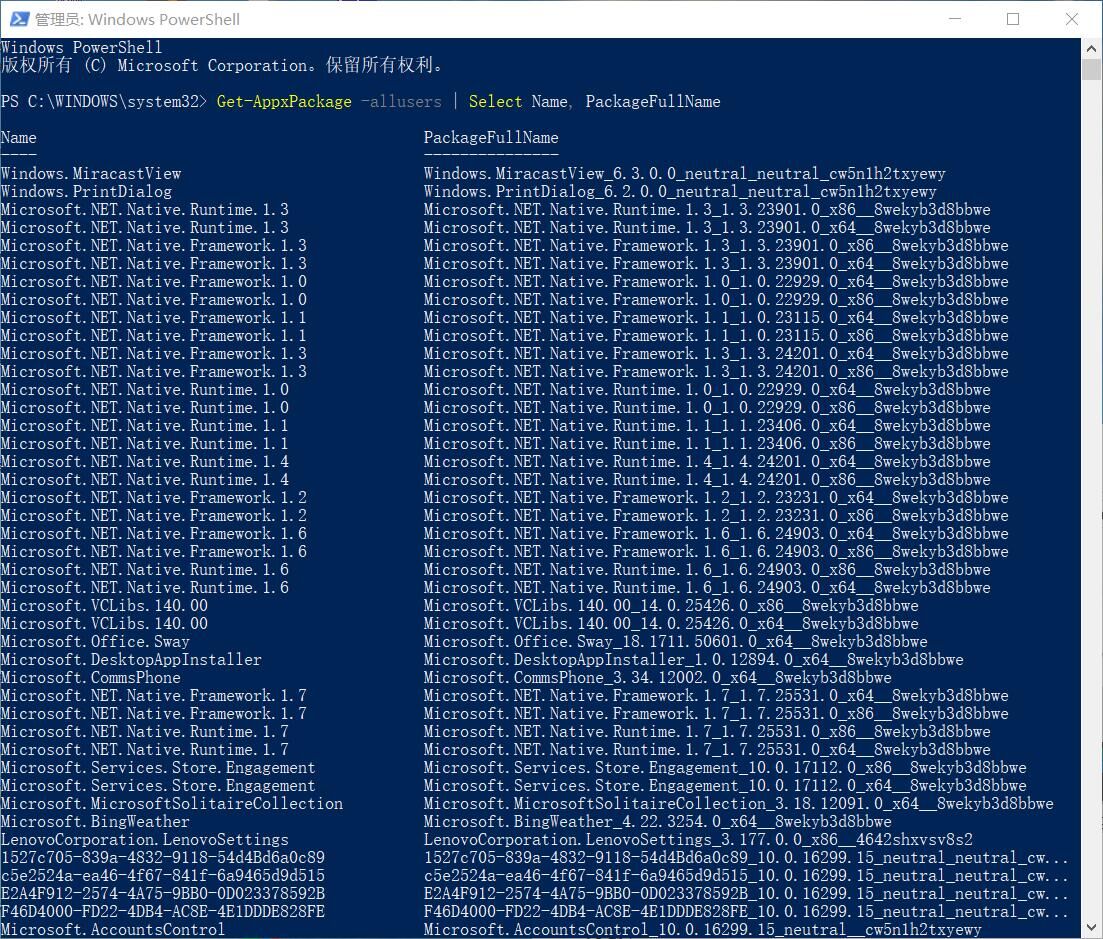Click the "Services.Store.Engagement_10.0.17112.0_x86" full name
Viewport: 1103px width, 939px height.
(725, 767)
